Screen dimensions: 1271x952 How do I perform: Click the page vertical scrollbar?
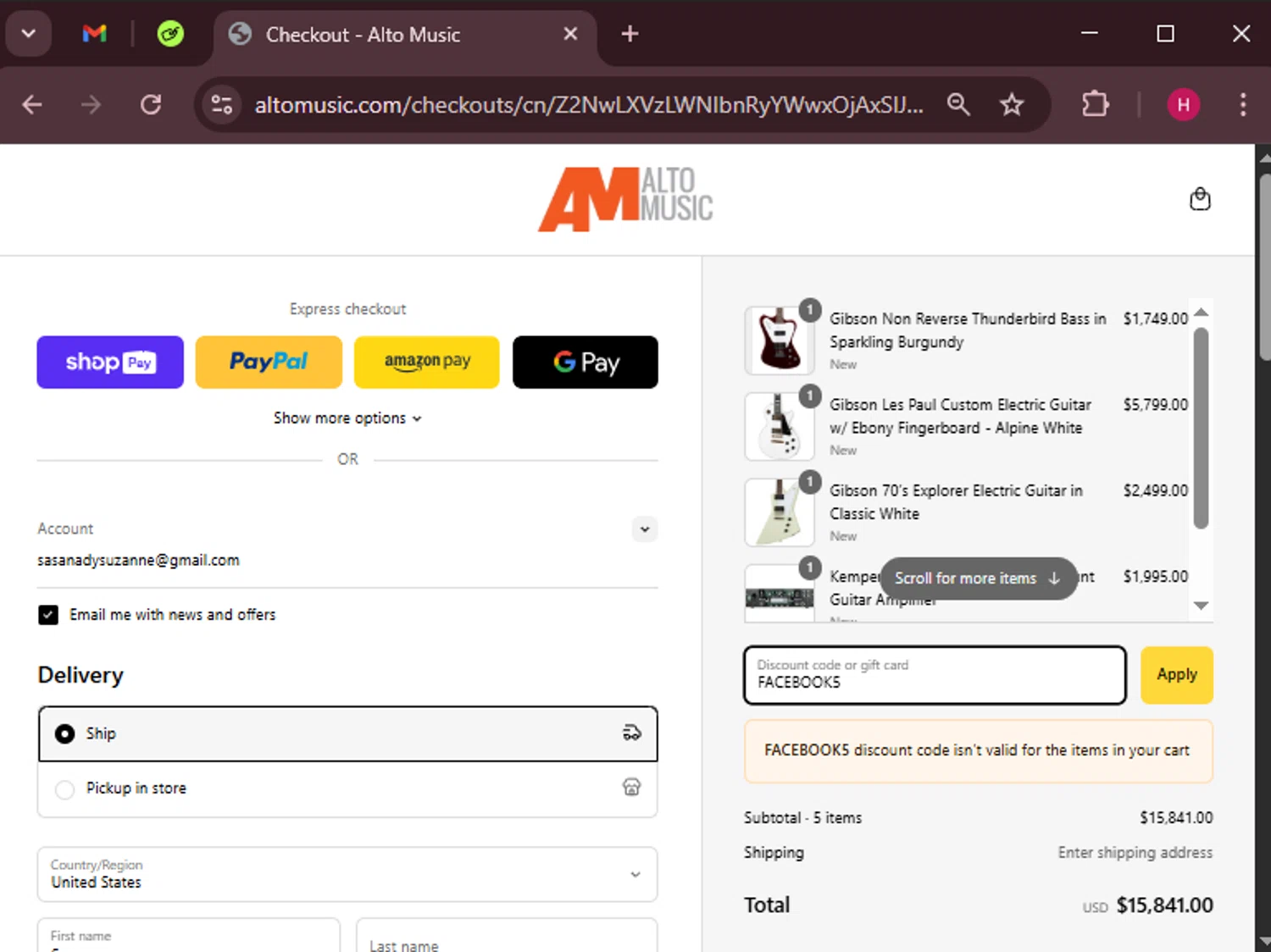point(1263,268)
